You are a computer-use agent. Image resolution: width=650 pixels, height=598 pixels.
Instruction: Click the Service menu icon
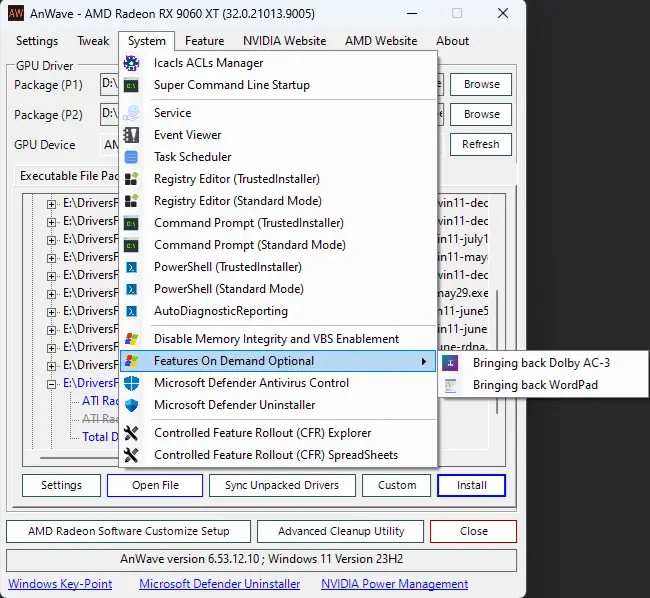pyautogui.click(x=131, y=113)
